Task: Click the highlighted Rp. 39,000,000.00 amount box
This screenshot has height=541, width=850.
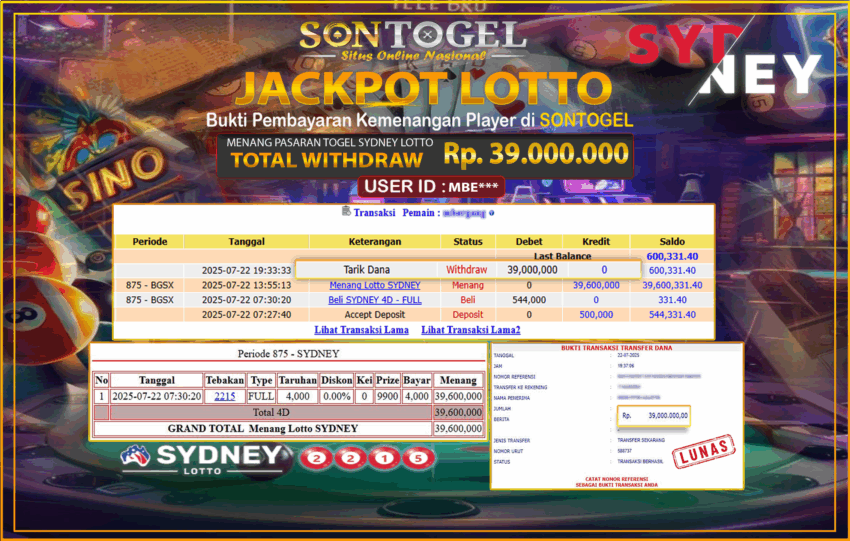Action: 650,415
